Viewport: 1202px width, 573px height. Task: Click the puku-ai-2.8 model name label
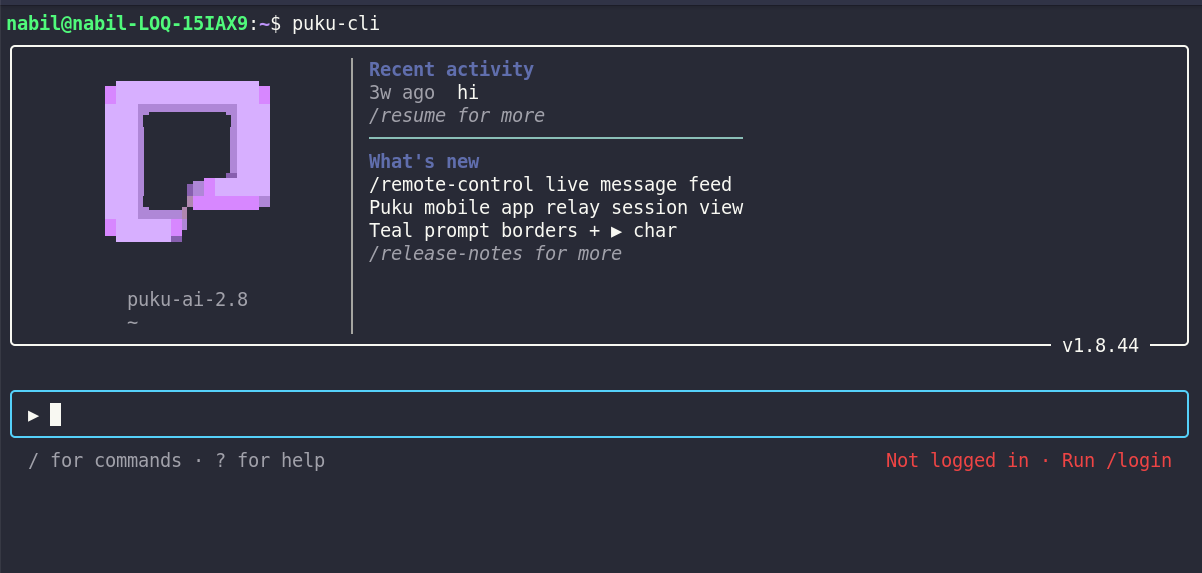187,300
